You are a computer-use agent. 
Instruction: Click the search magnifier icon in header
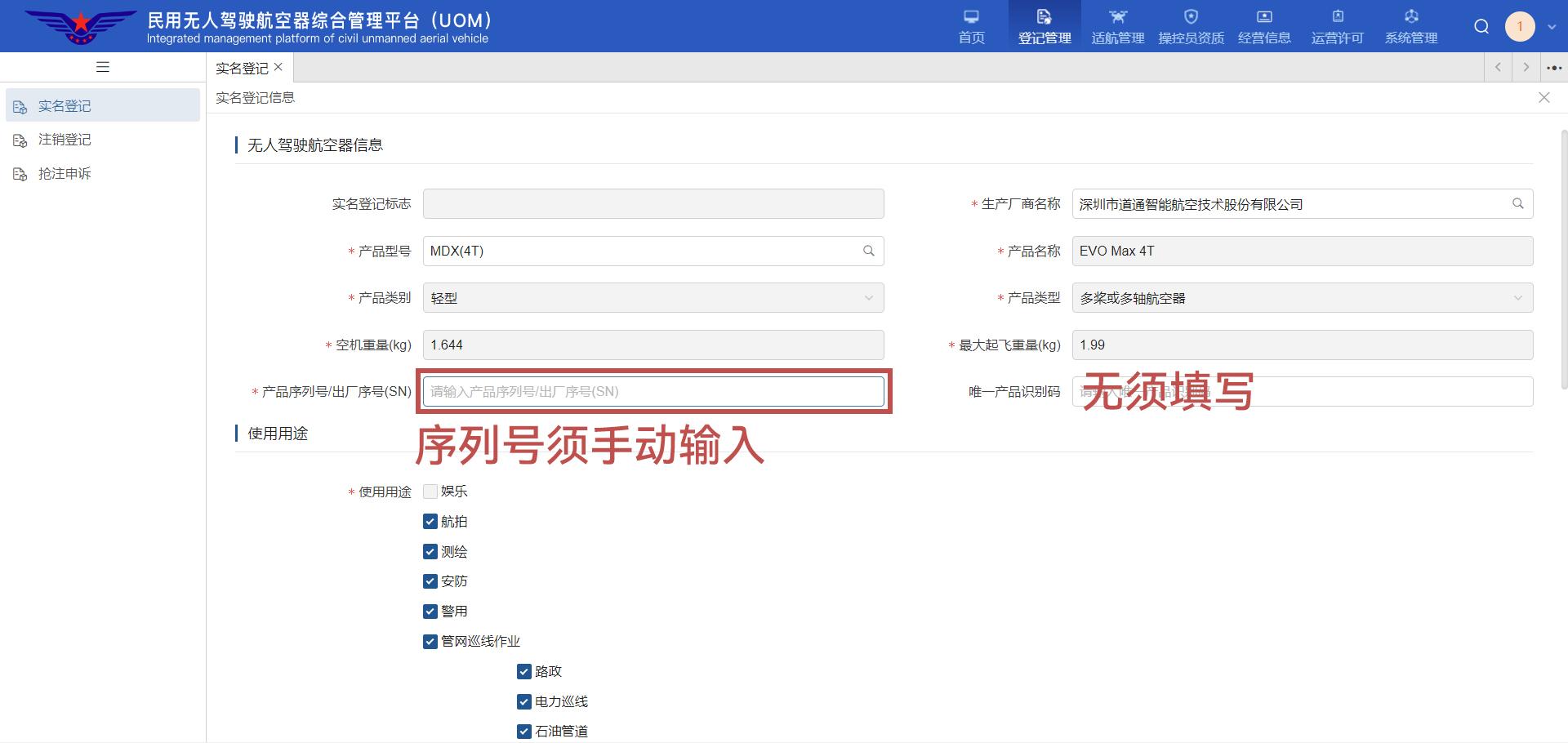1481,27
